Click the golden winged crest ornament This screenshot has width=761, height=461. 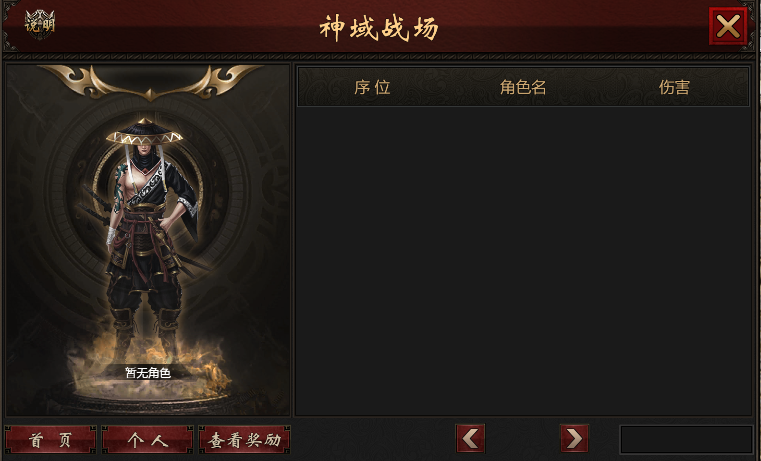pos(149,82)
